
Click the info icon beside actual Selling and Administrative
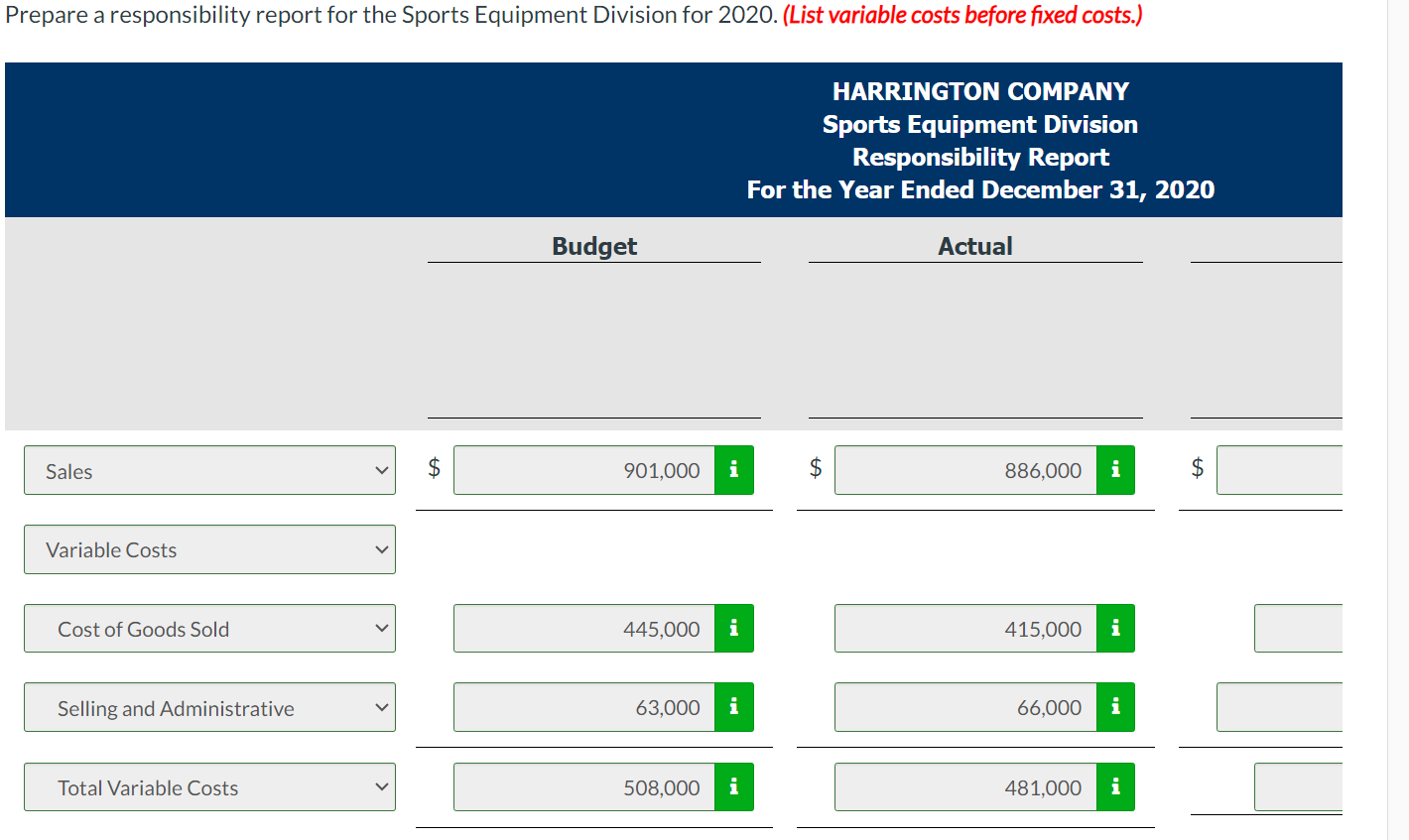[x=1115, y=707]
